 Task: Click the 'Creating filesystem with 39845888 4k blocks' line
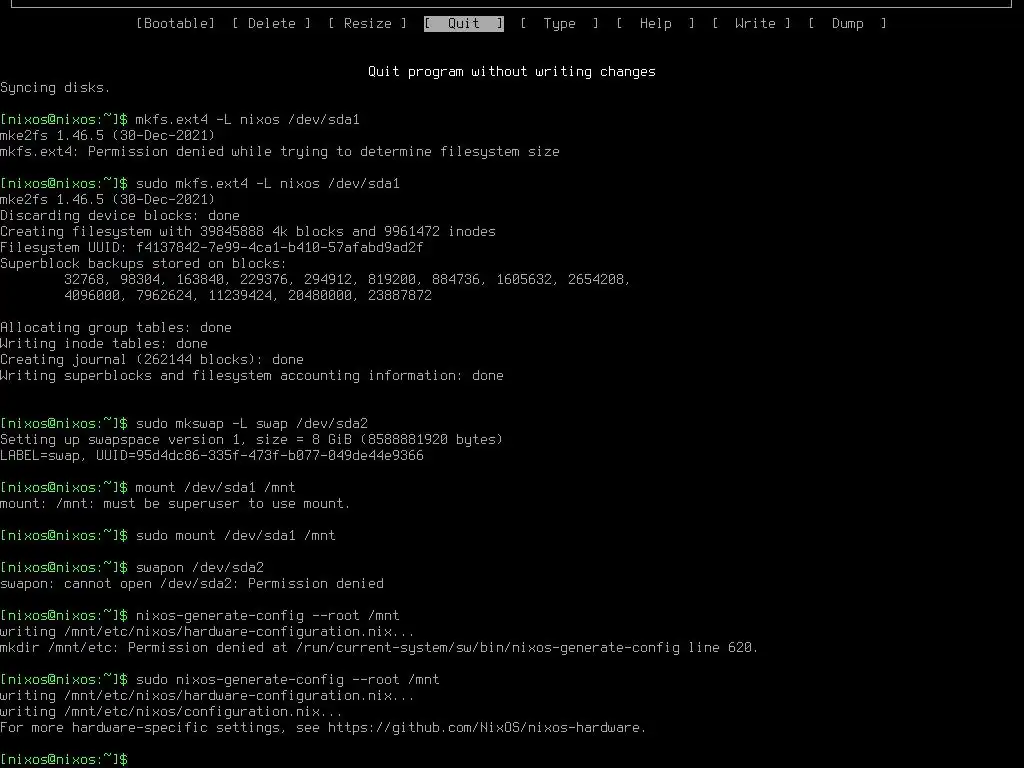pos(248,232)
